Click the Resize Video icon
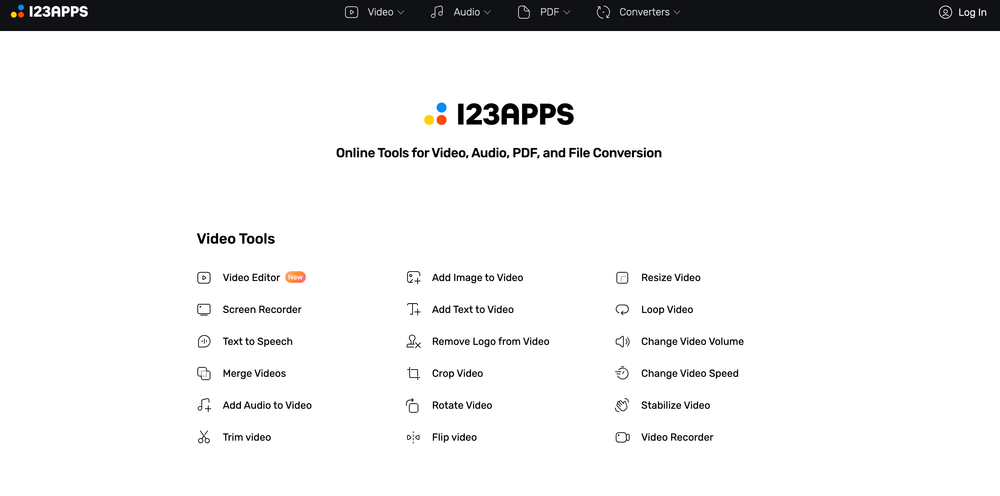 point(622,278)
